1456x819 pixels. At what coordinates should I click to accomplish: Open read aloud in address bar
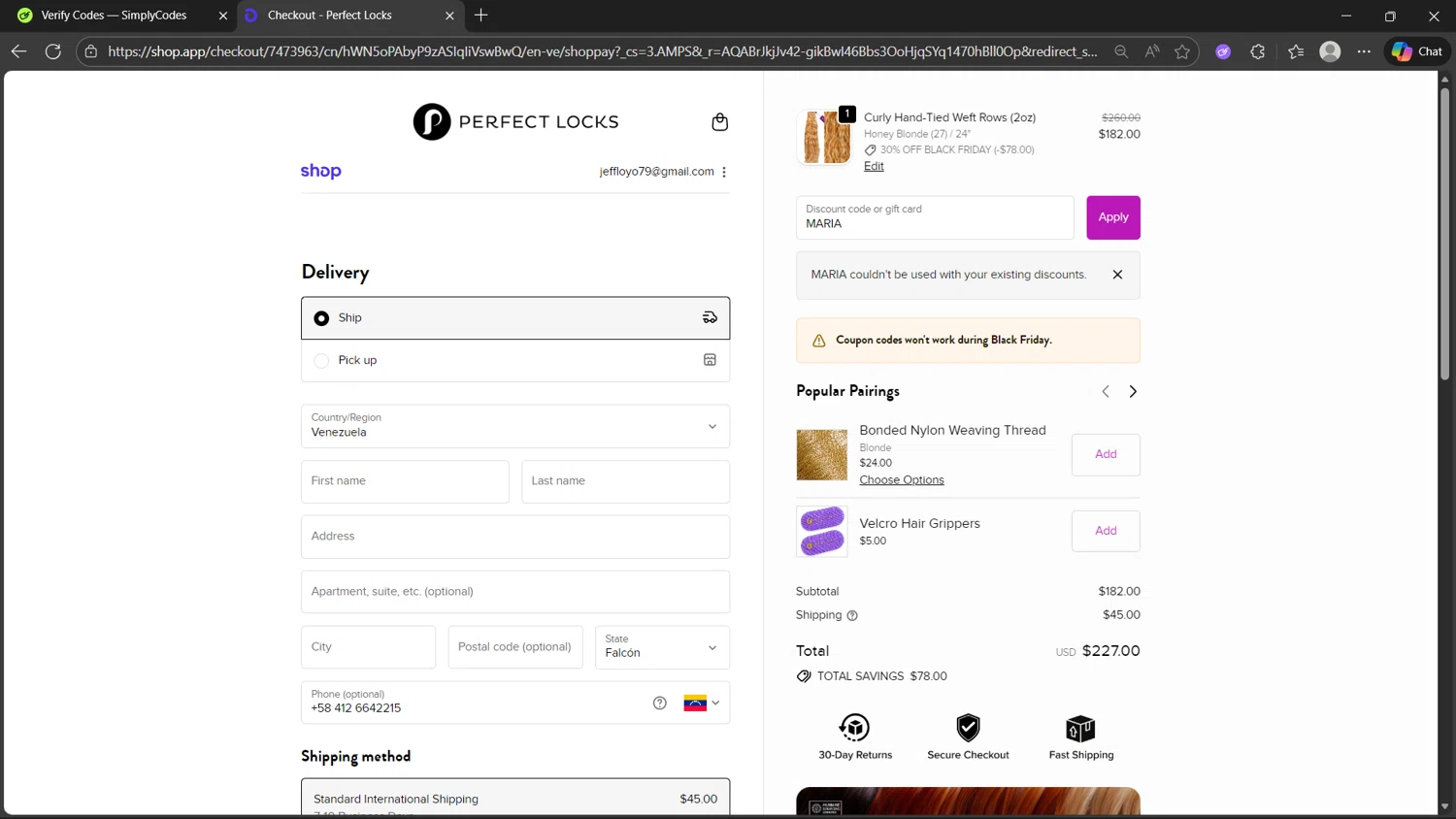[x=1152, y=51]
